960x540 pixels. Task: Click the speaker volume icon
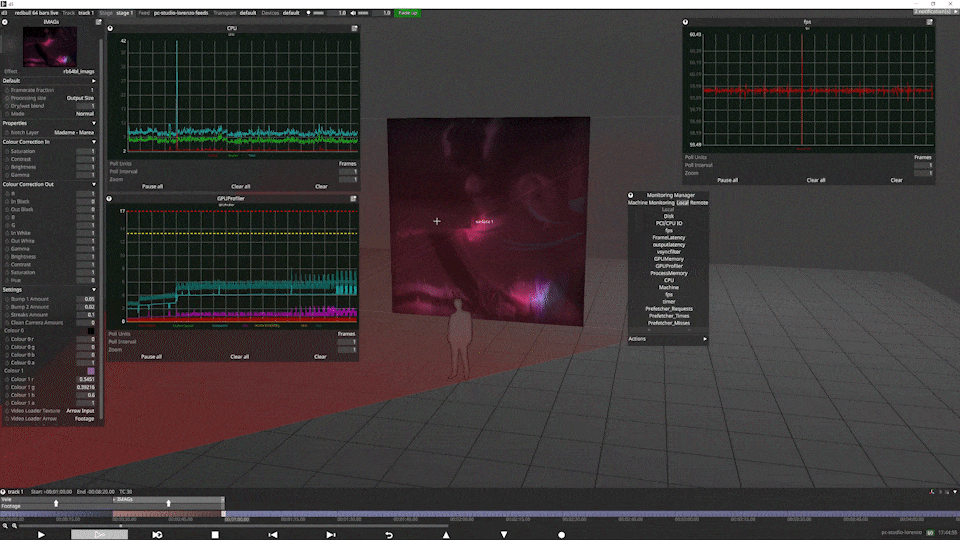pyautogui.click(x=353, y=13)
